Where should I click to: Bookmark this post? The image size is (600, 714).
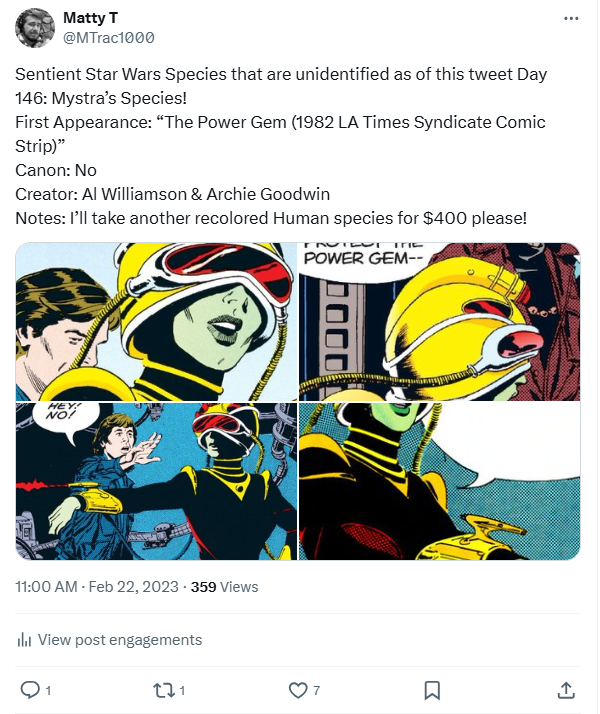point(432,690)
